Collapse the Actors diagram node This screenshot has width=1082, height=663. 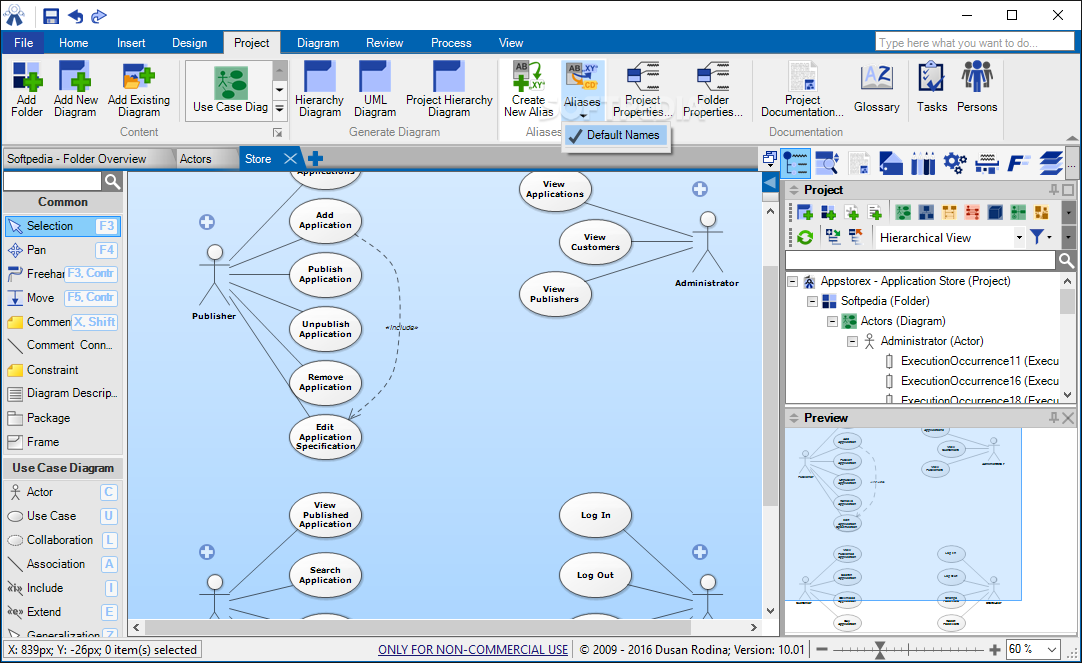[x=833, y=321]
